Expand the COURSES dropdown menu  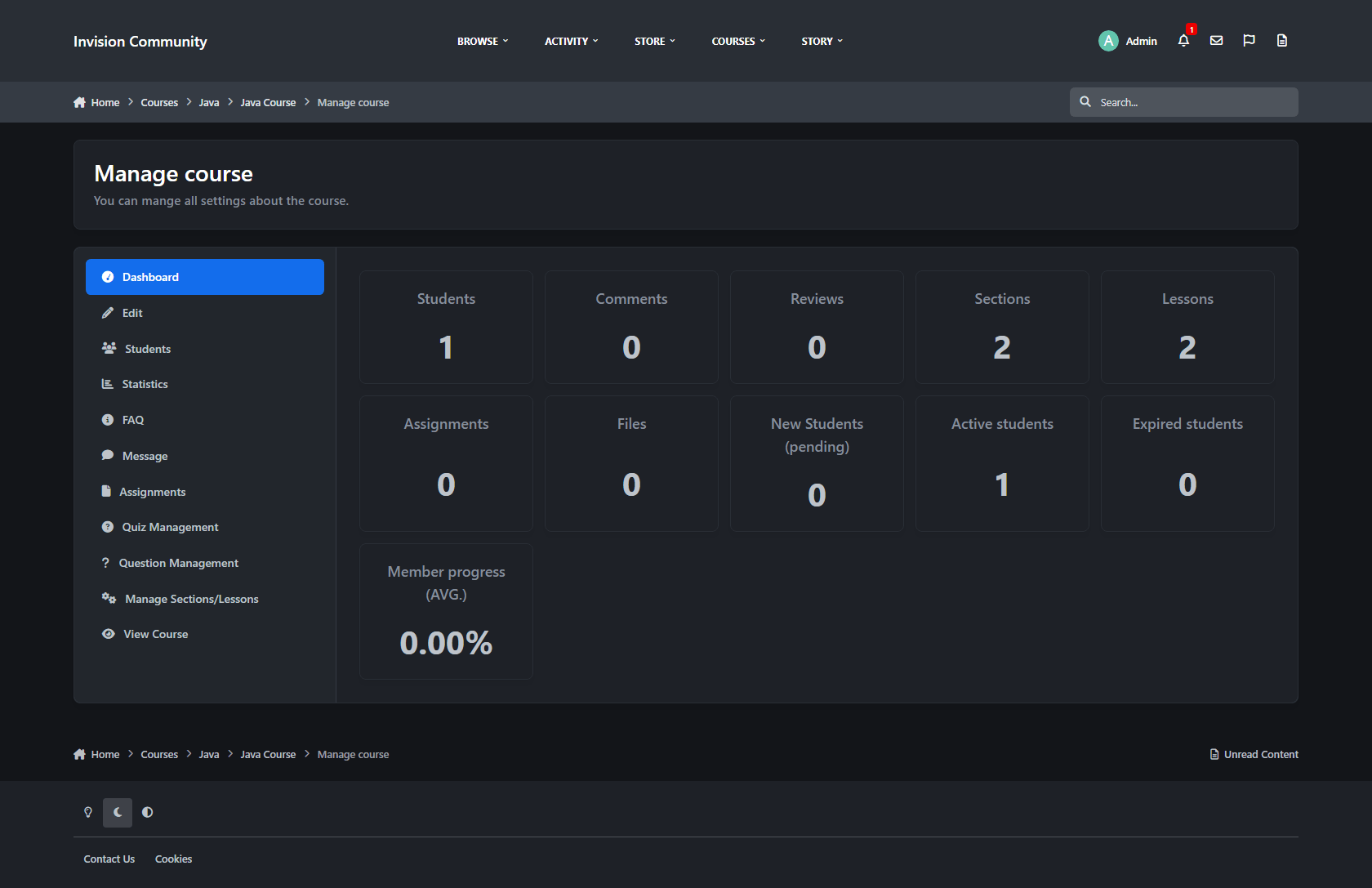(x=738, y=41)
